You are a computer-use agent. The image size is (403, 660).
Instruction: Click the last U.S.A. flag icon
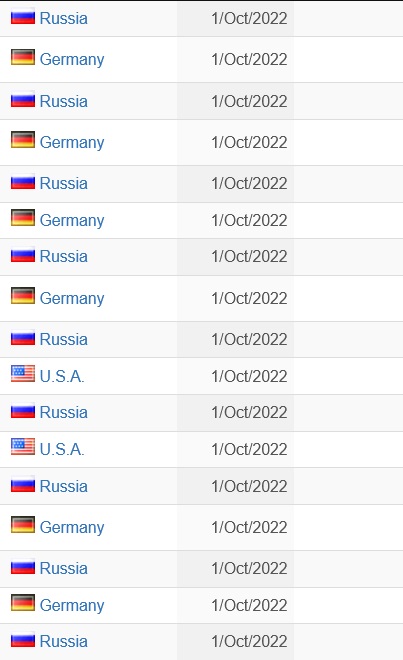23,447
